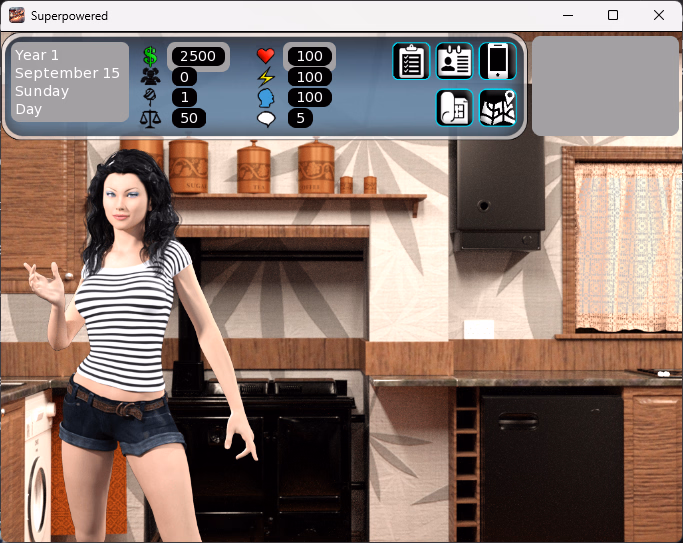This screenshot has width=683, height=543.
Task: Click the empty gray panel at top right
Action: (605, 86)
